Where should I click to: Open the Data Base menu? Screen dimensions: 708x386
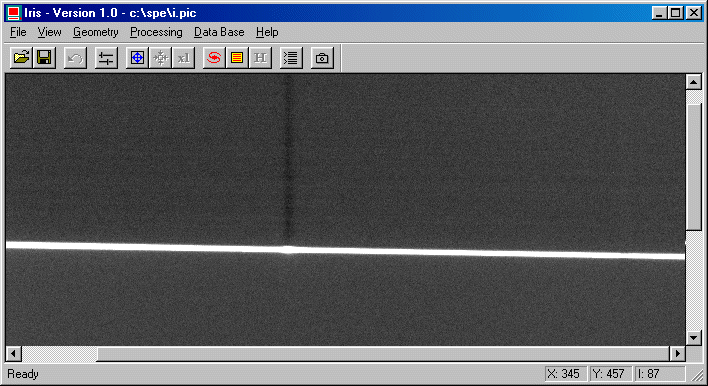(219, 32)
